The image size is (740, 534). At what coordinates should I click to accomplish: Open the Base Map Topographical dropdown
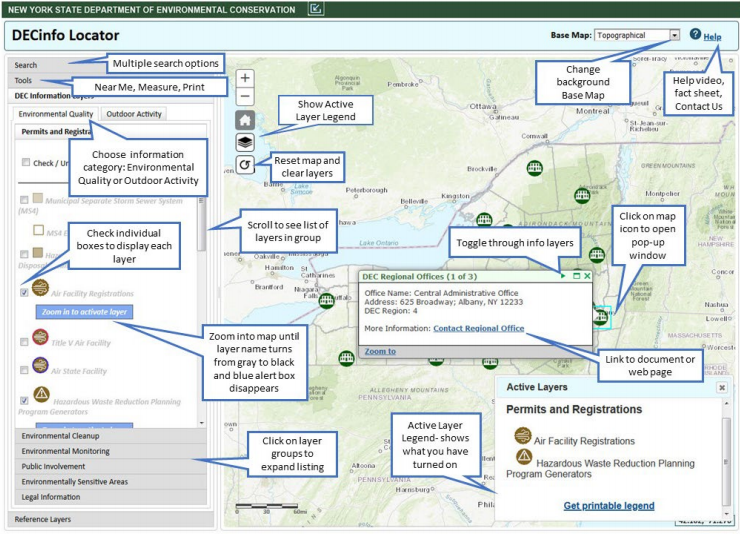click(637, 35)
